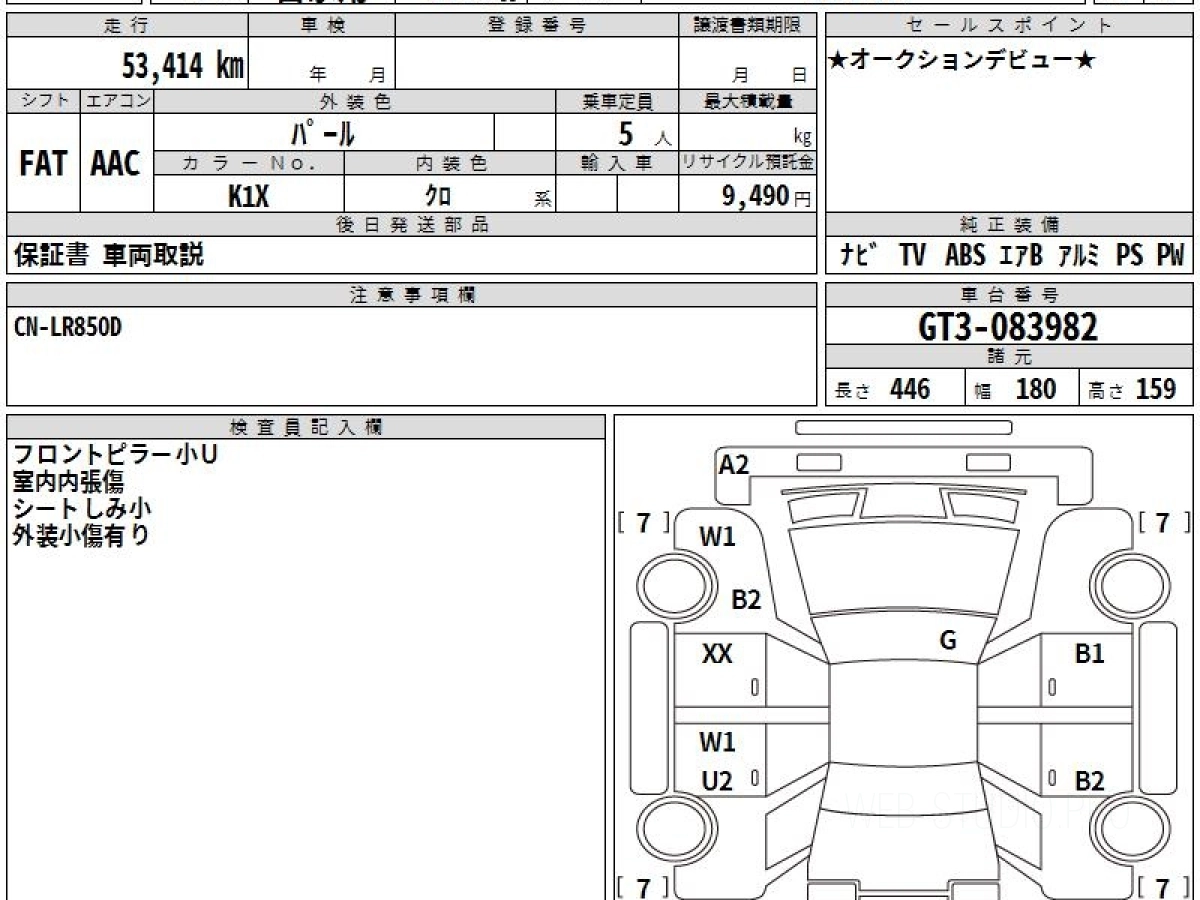The image size is (1200, 900).
Task: Click the ★オークションデビュー★ sales note
Action: 963,61
